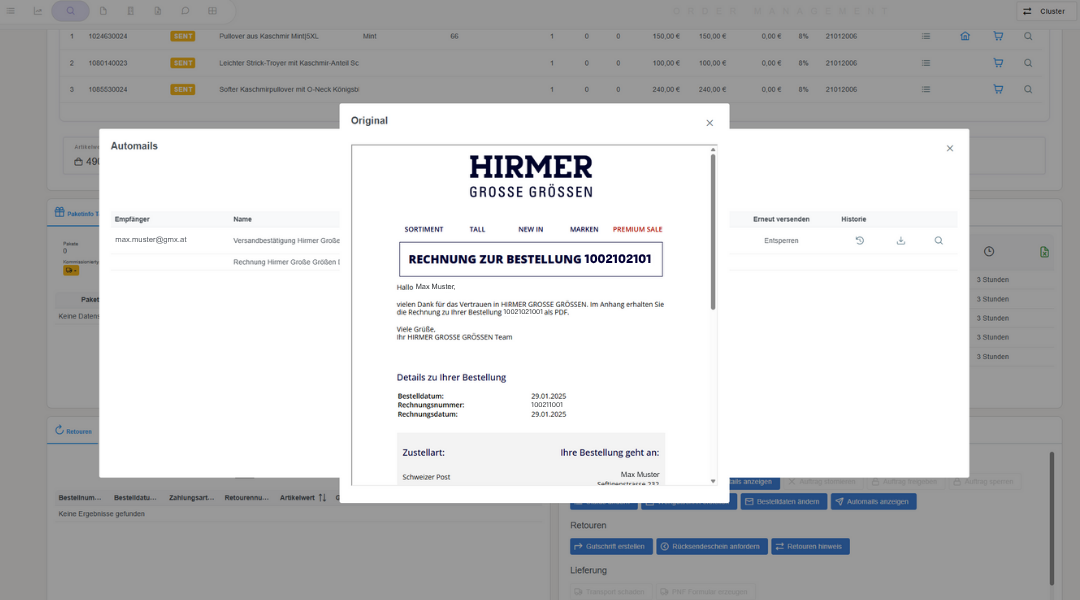Viewport: 1080px width, 600px height.
Task: Select the max.muster@gmx.at recipient cell
Action: 151,240
